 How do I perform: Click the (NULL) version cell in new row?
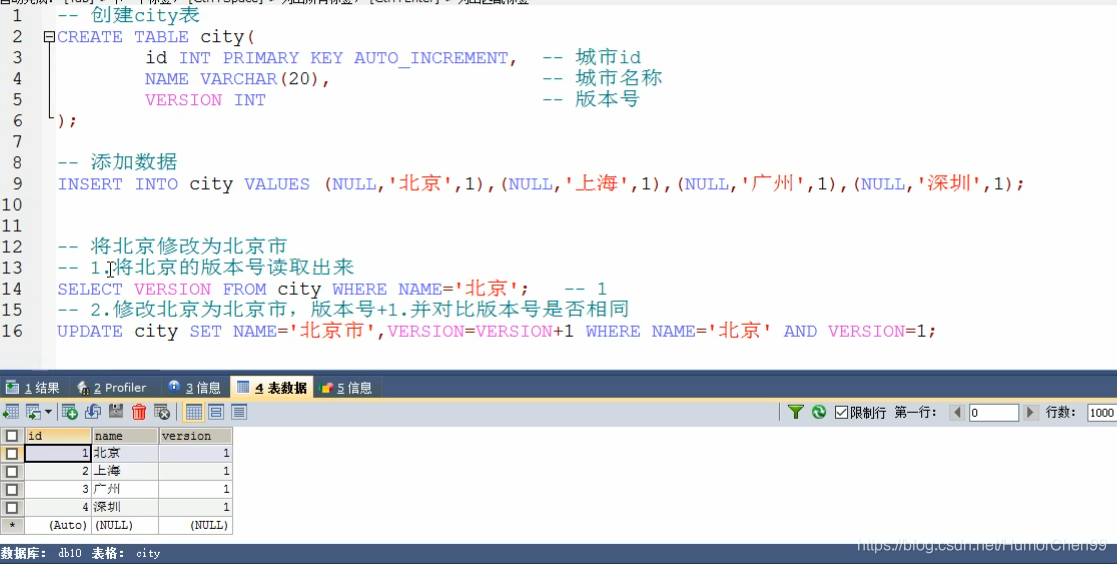(x=195, y=525)
